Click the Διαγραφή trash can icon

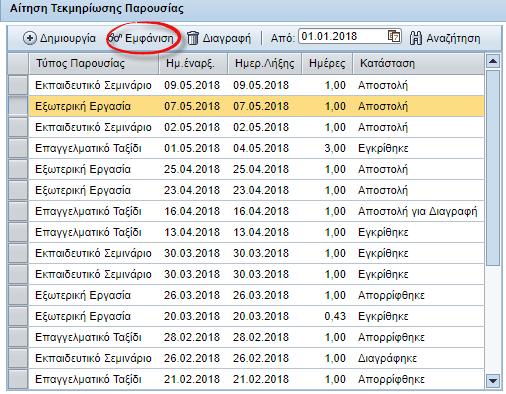192,38
